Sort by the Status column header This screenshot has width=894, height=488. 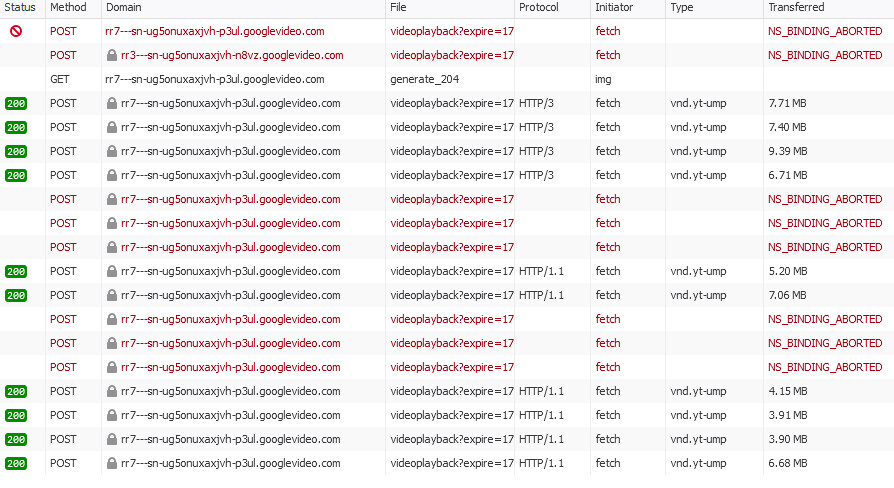[20, 7]
